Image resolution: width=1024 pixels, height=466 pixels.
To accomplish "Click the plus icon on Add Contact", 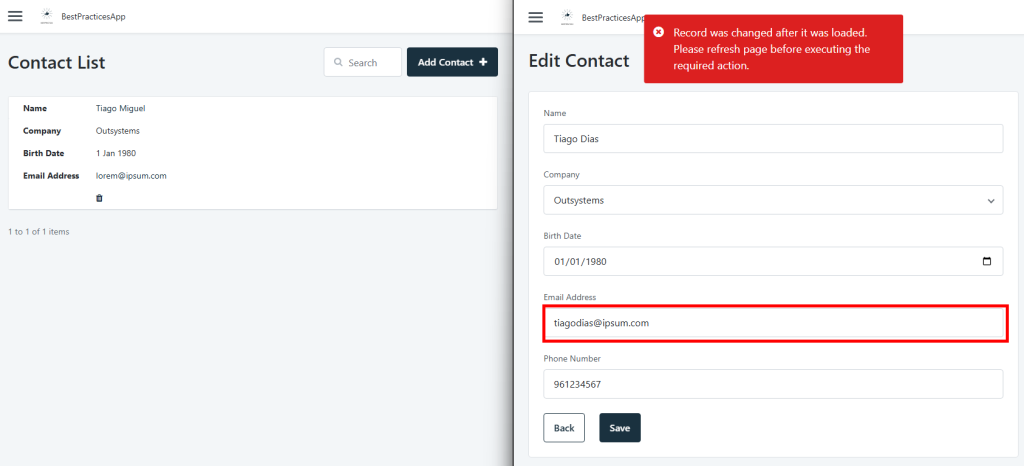I will [483, 62].
